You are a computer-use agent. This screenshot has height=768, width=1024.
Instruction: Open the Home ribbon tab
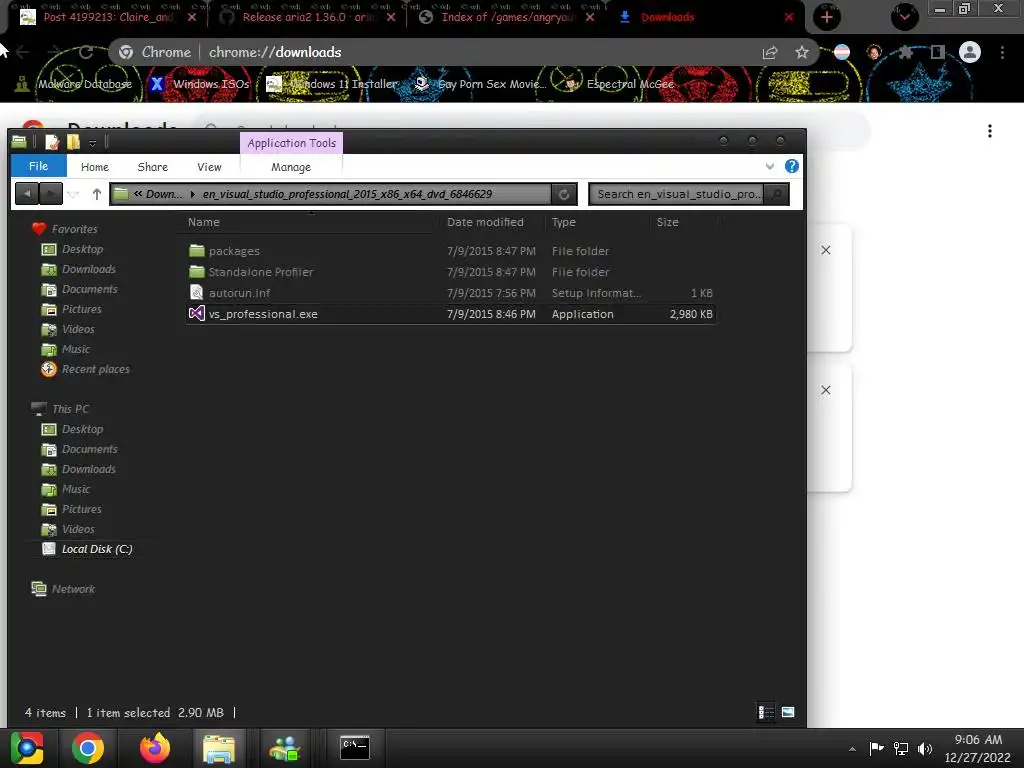pyautogui.click(x=95, y=167)
